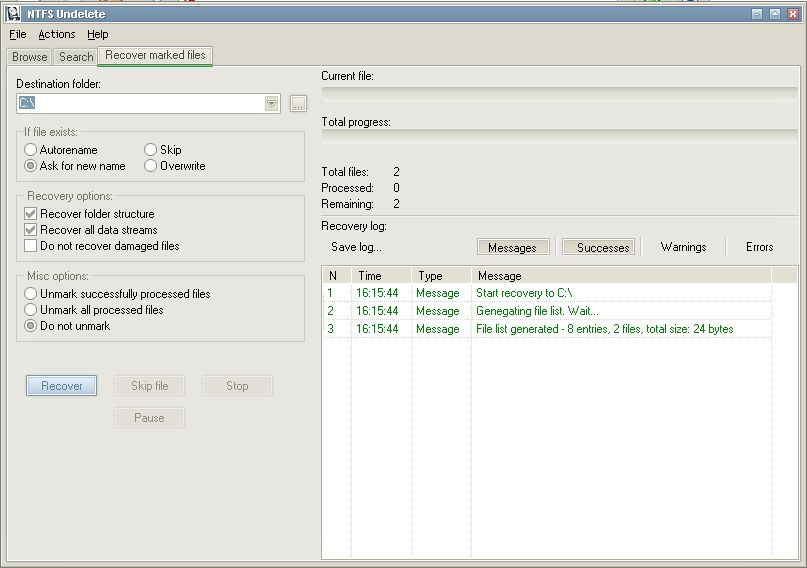Choose Overwrite if file exists

click(174, 166)
